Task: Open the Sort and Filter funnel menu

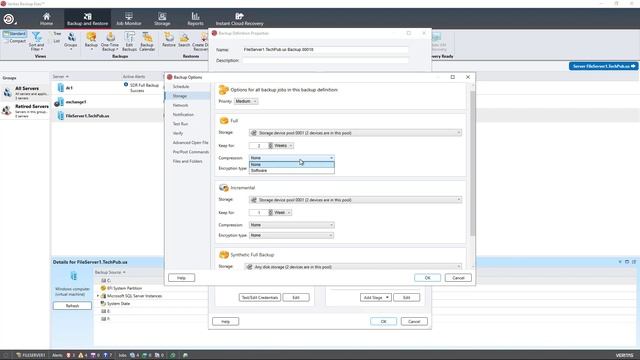Action: coord(36,42)
